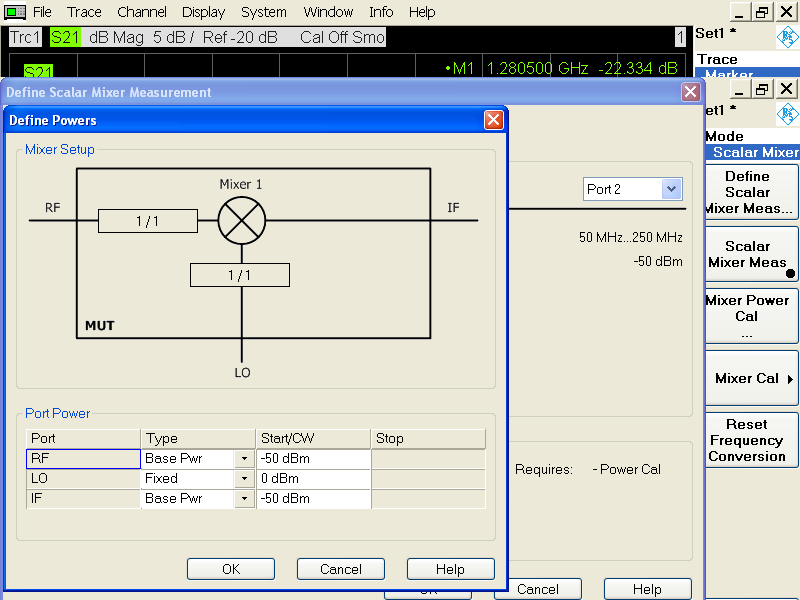Viewport: 800px width, 600px height.
Task: Close the Define Scalar Mixer Measurement window
Action: click(x=690, y=92)
